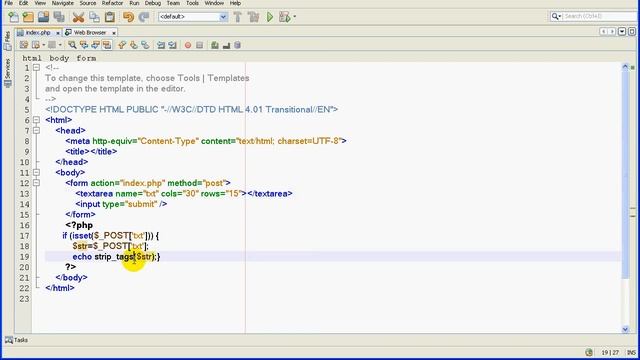Open the Refactor menu
The image size is (640, 360).
(x=112, y=3)
